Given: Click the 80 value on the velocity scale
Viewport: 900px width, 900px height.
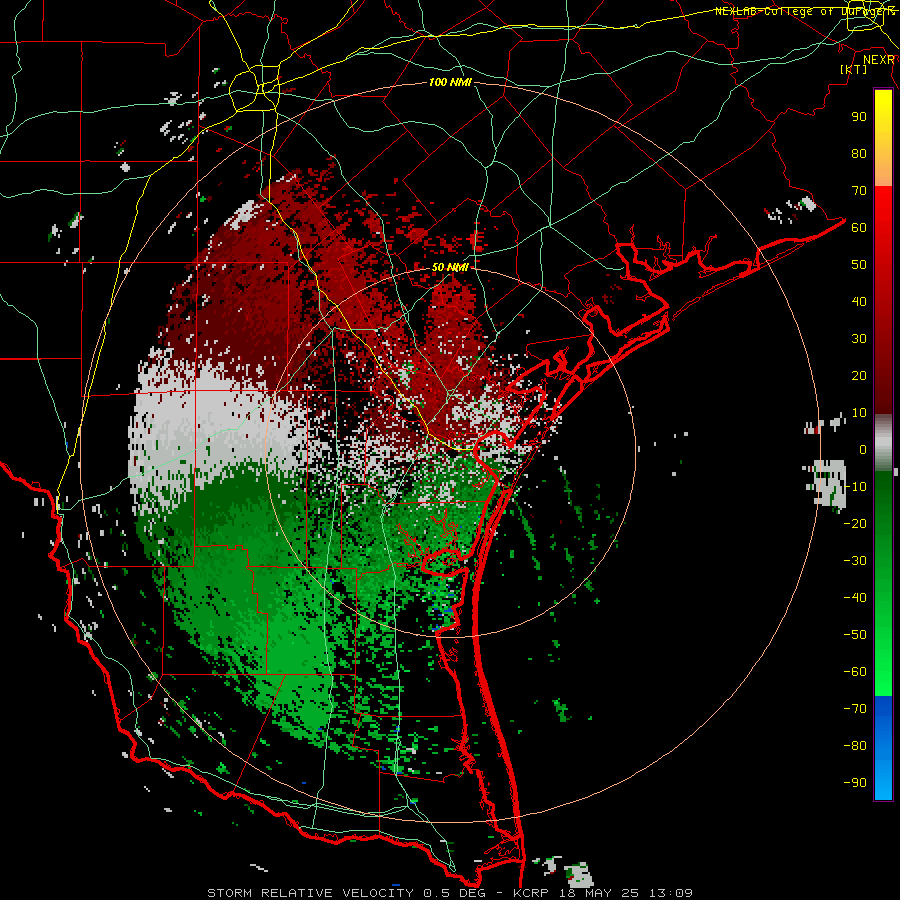Looking at the screenshot, I should pyautogui.click(x=859, y=153).
